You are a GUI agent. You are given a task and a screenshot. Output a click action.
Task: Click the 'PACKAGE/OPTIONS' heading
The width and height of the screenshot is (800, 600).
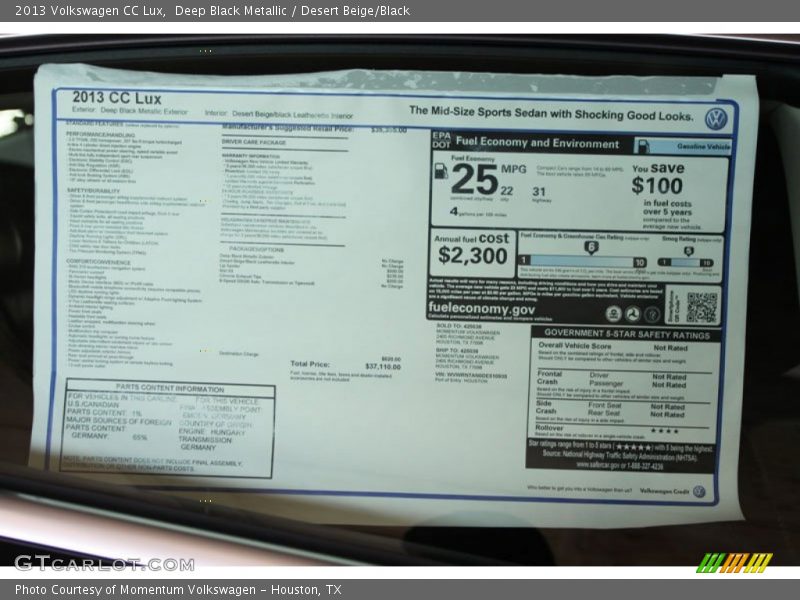[257, 249]
